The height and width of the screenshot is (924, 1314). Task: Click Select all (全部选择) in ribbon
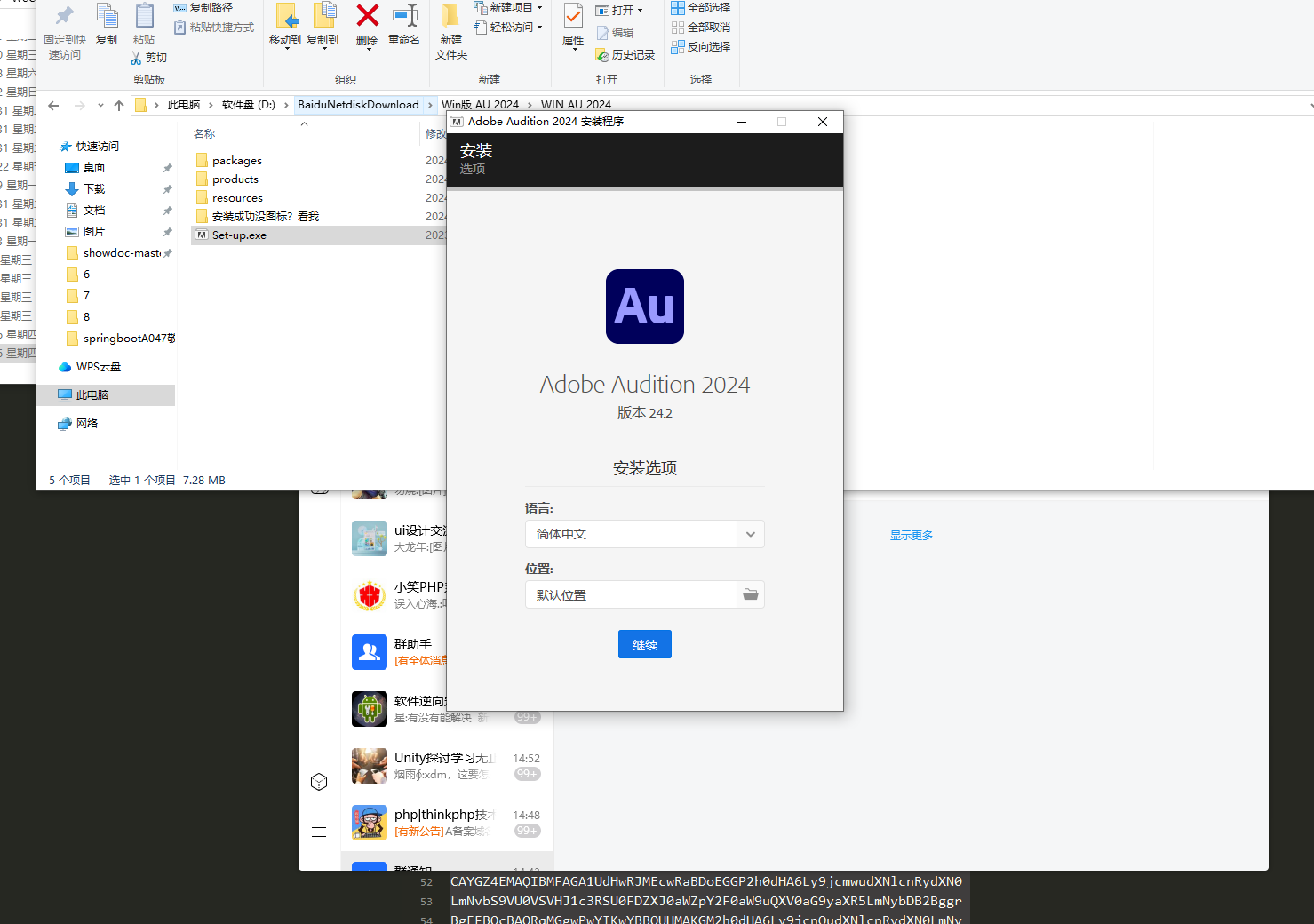point(701,8)
